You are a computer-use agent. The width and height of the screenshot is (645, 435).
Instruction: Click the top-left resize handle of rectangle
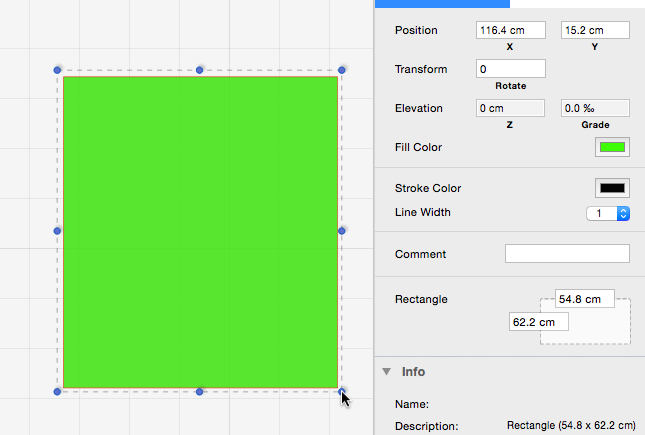(x=57, y=70)
